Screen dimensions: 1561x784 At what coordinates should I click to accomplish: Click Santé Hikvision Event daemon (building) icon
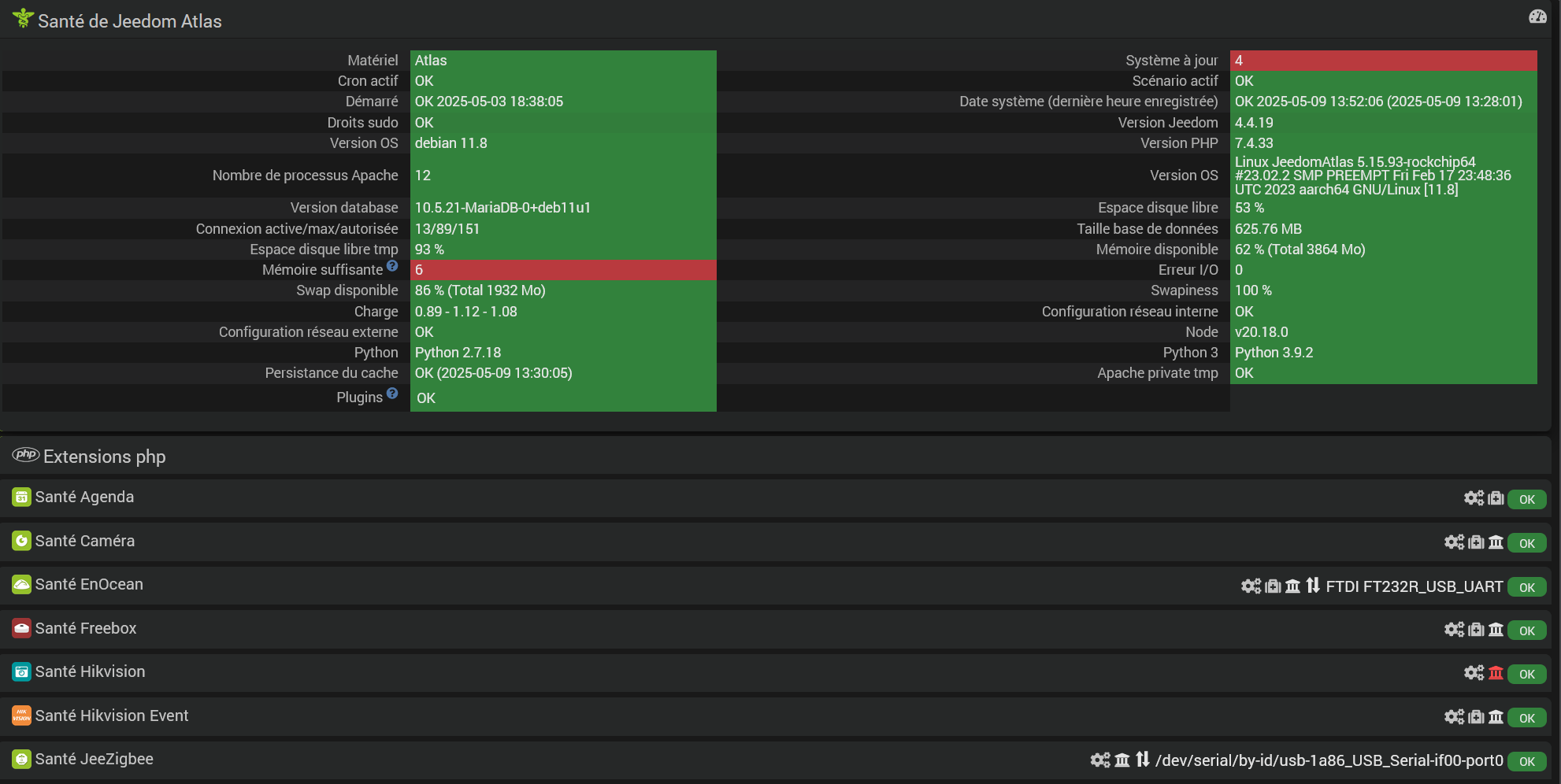(1496, 717)
